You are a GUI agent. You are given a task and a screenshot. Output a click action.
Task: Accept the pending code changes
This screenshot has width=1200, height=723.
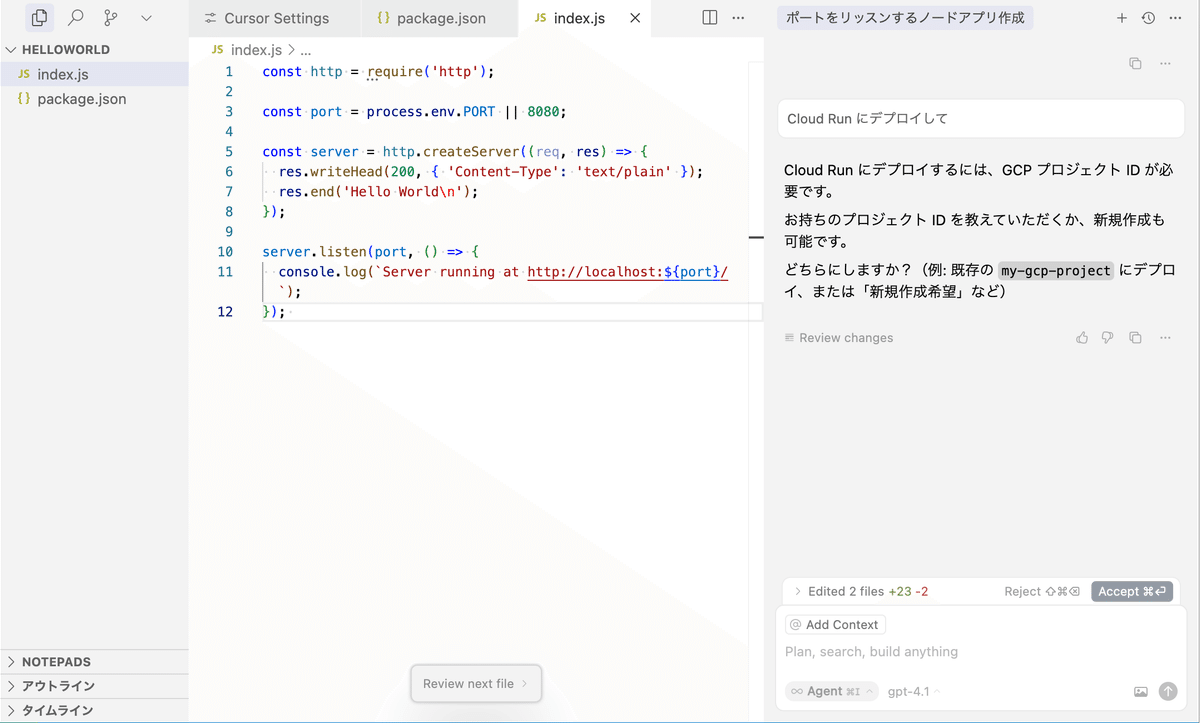(1132, 591)
